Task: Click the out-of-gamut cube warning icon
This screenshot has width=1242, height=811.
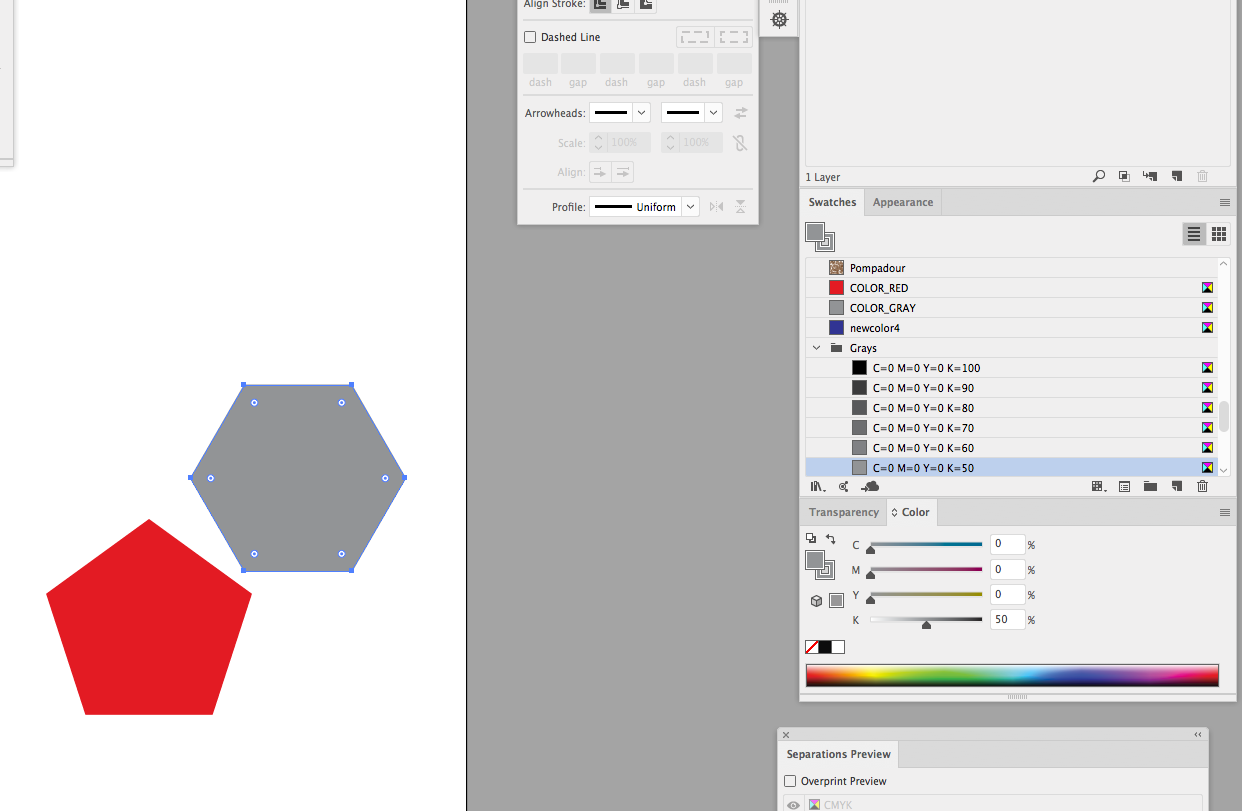Action: click(x=816, y=601)
